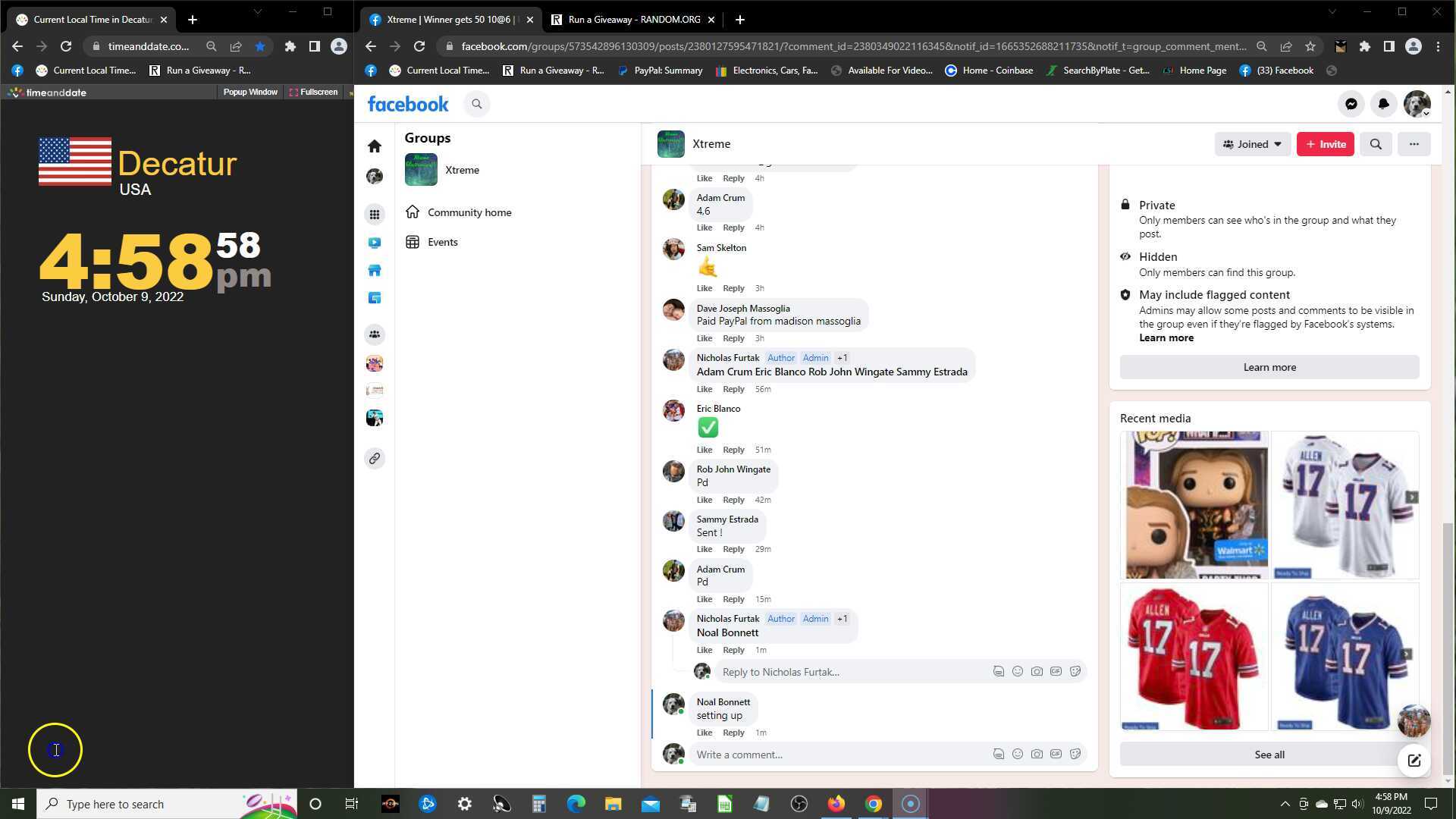Click the Write a comment field

point(834,755)
